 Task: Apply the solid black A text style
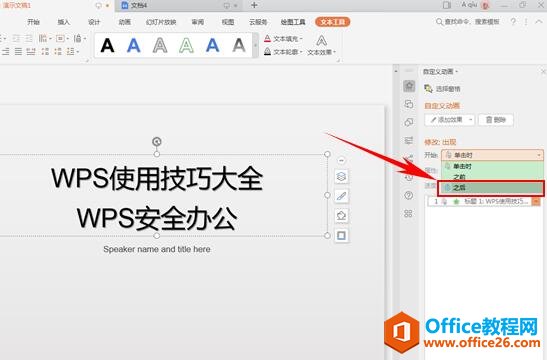pos(107,45)
